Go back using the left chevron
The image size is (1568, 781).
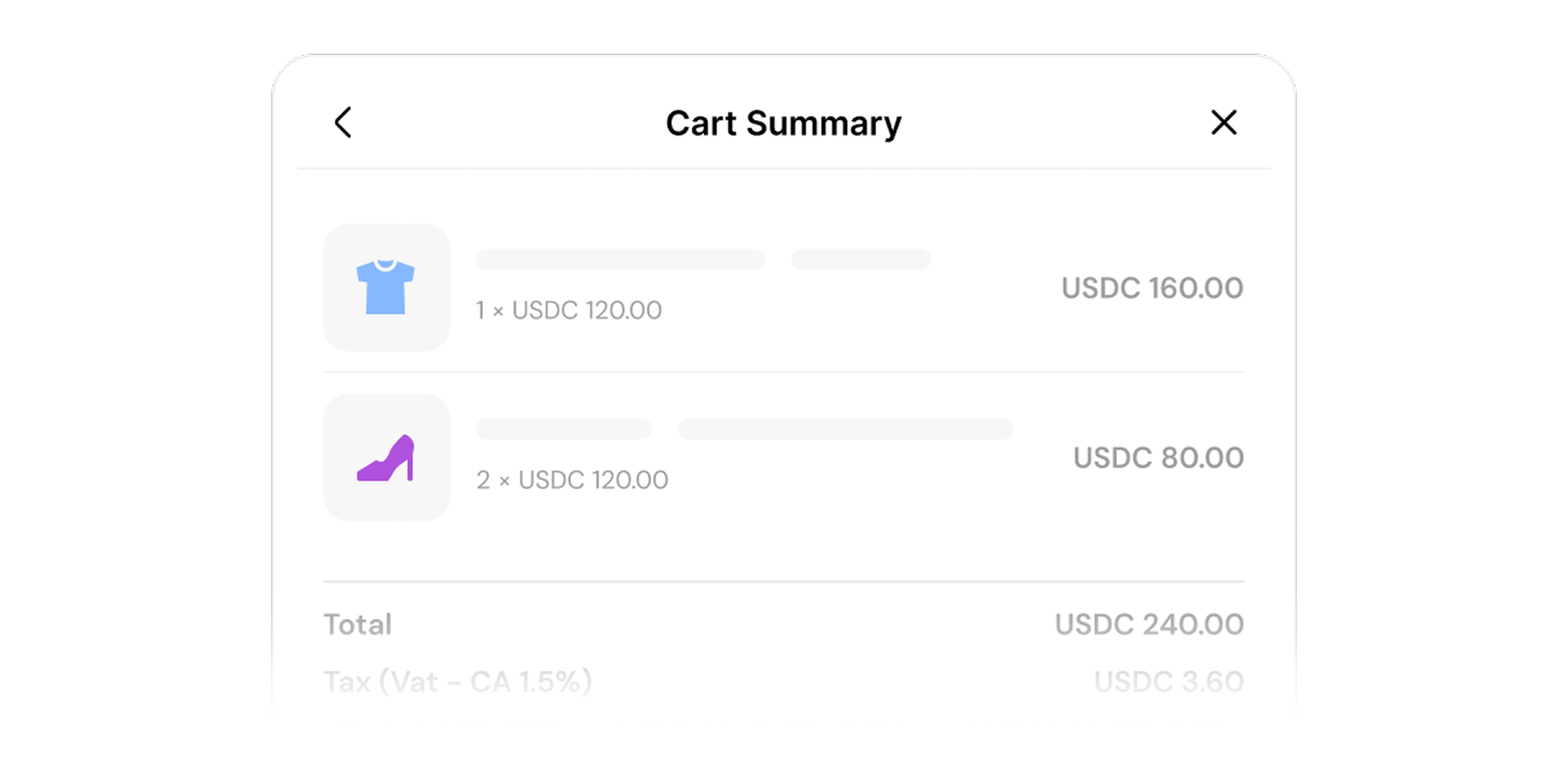342,122
